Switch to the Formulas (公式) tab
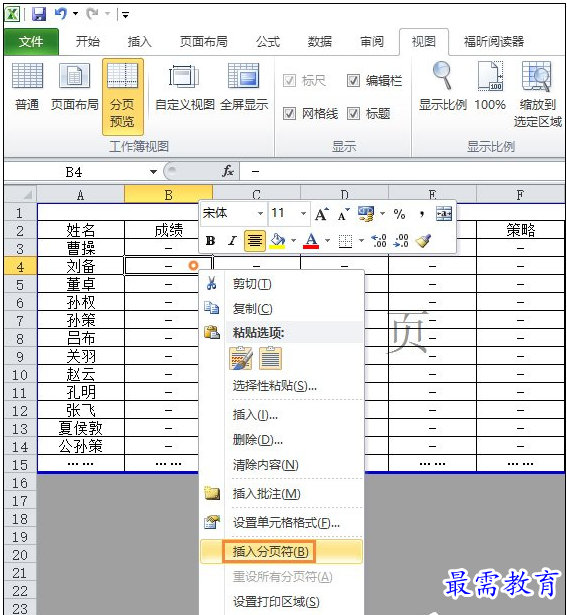The width and height of the screenshot is (567, 615). [x=268, y=42]
